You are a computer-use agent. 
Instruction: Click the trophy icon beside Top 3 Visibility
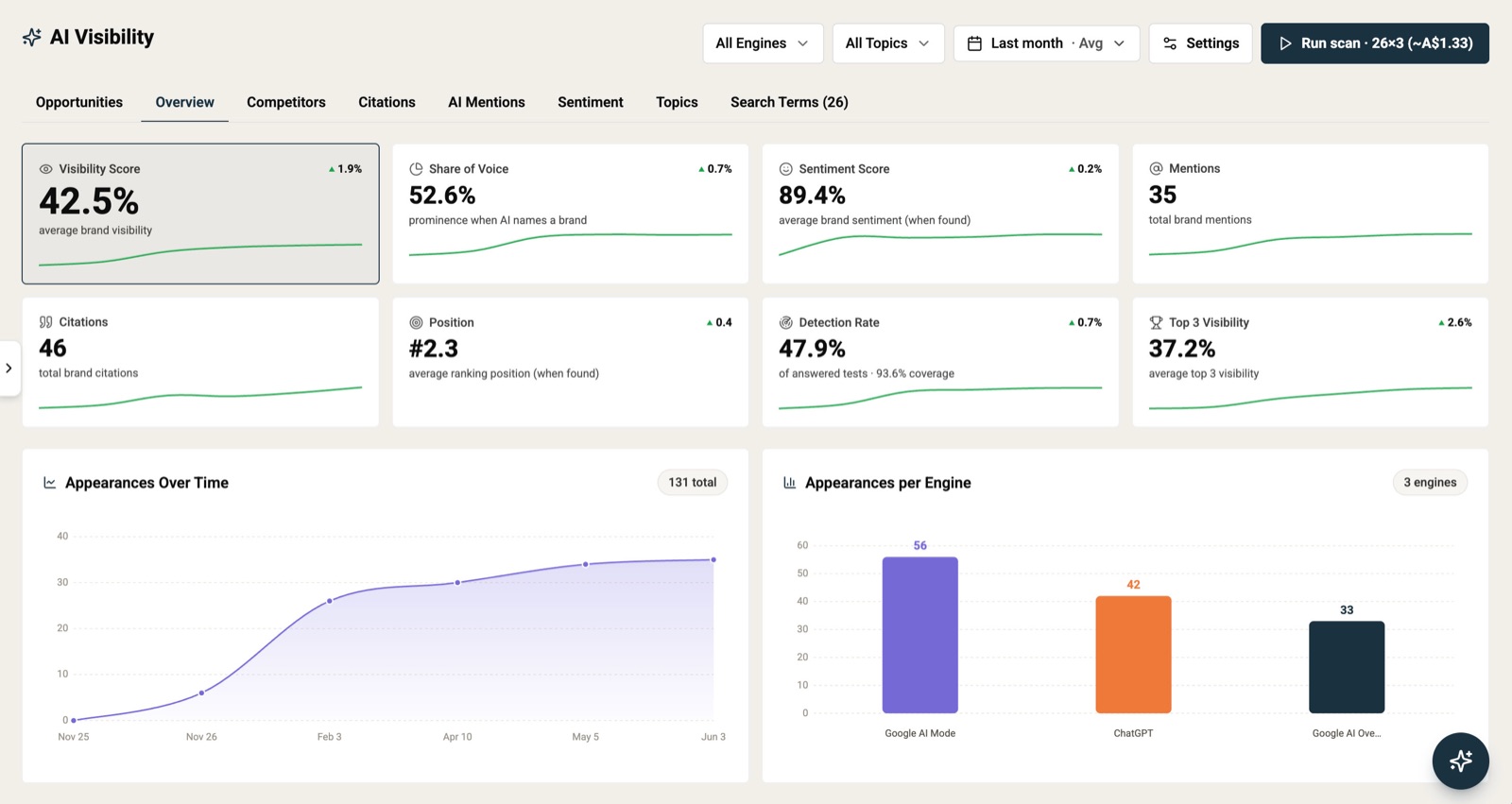tap(1156, 322)
